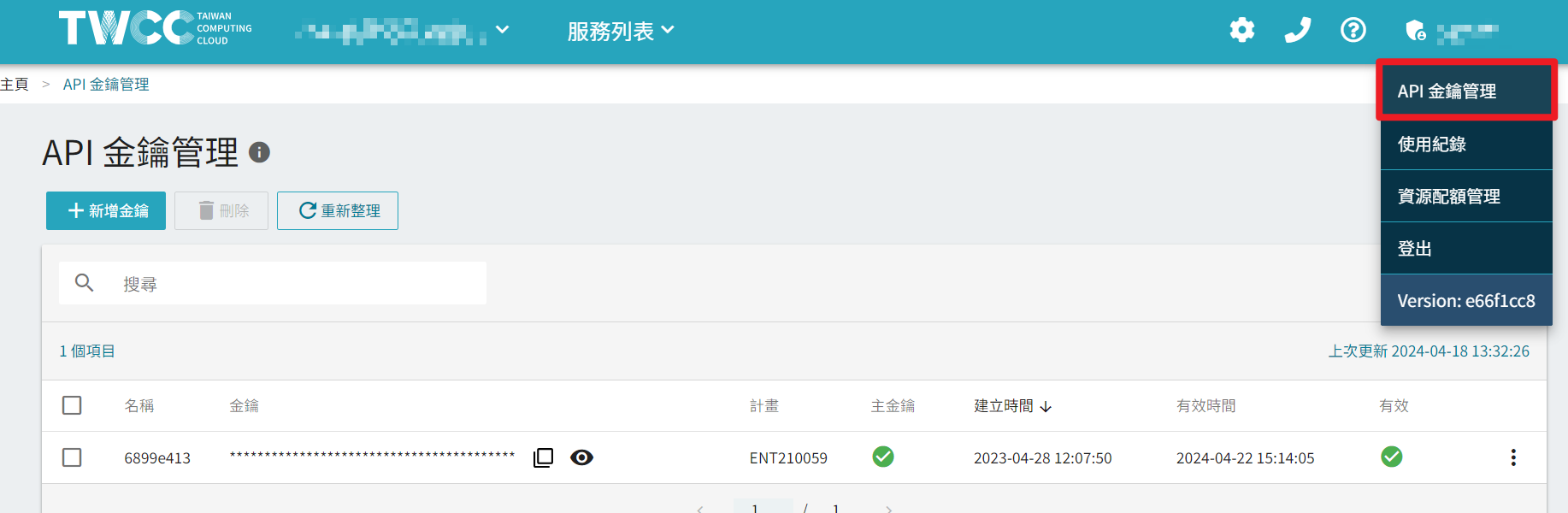The image size is (1568, 513).
Task: Click the project cell ENT210059
Action: (x=788, y=457)
